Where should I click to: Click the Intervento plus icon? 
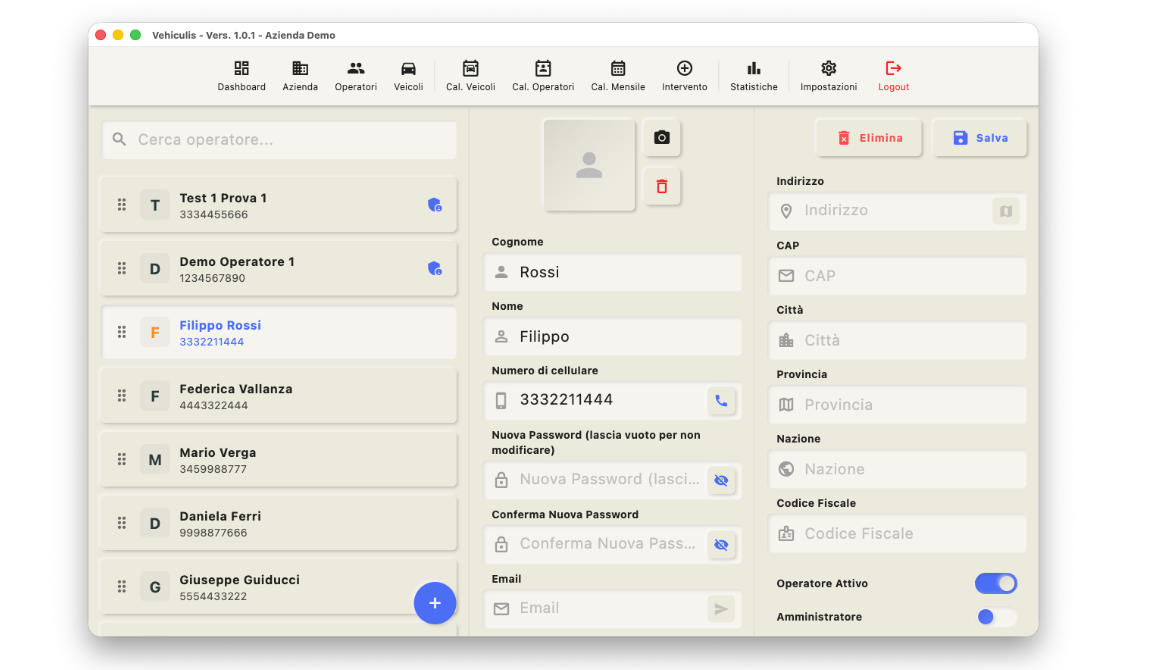pyautogui.click(x=684, y=70)
